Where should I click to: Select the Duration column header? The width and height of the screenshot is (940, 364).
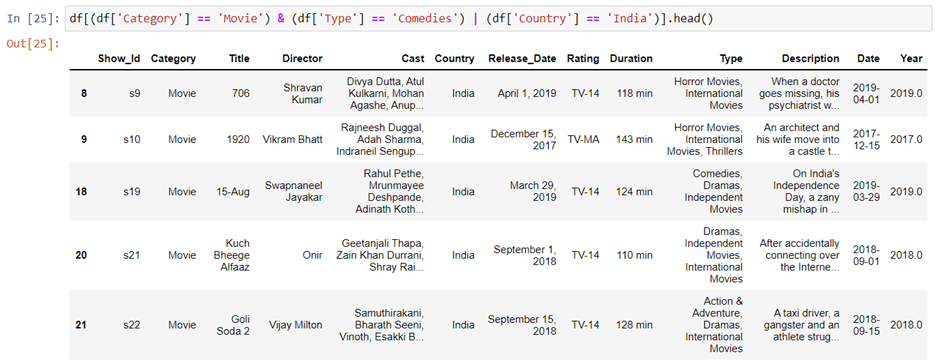click(631, 59)
